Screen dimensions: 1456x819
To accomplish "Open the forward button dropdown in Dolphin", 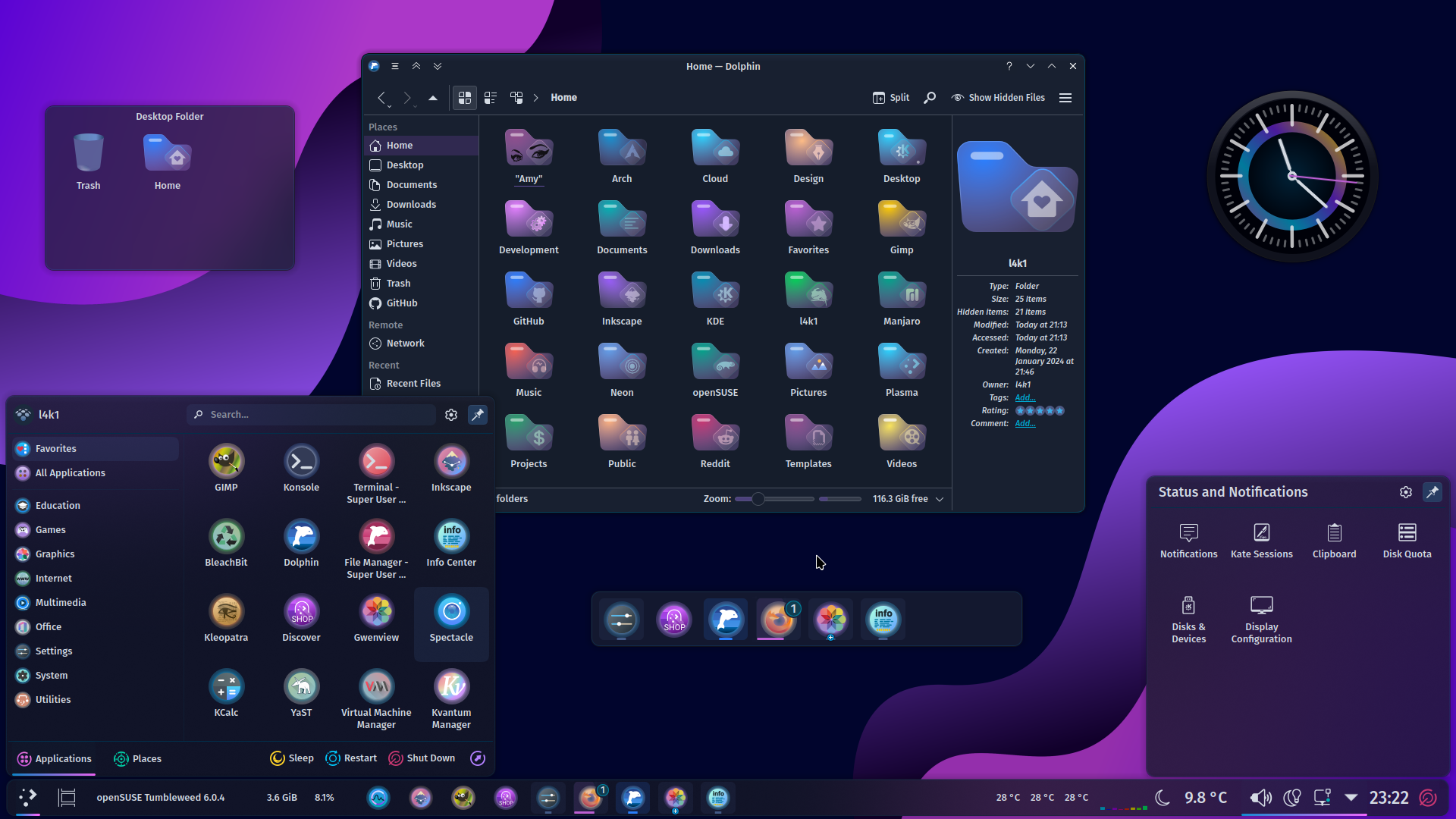I will [415, 107].
